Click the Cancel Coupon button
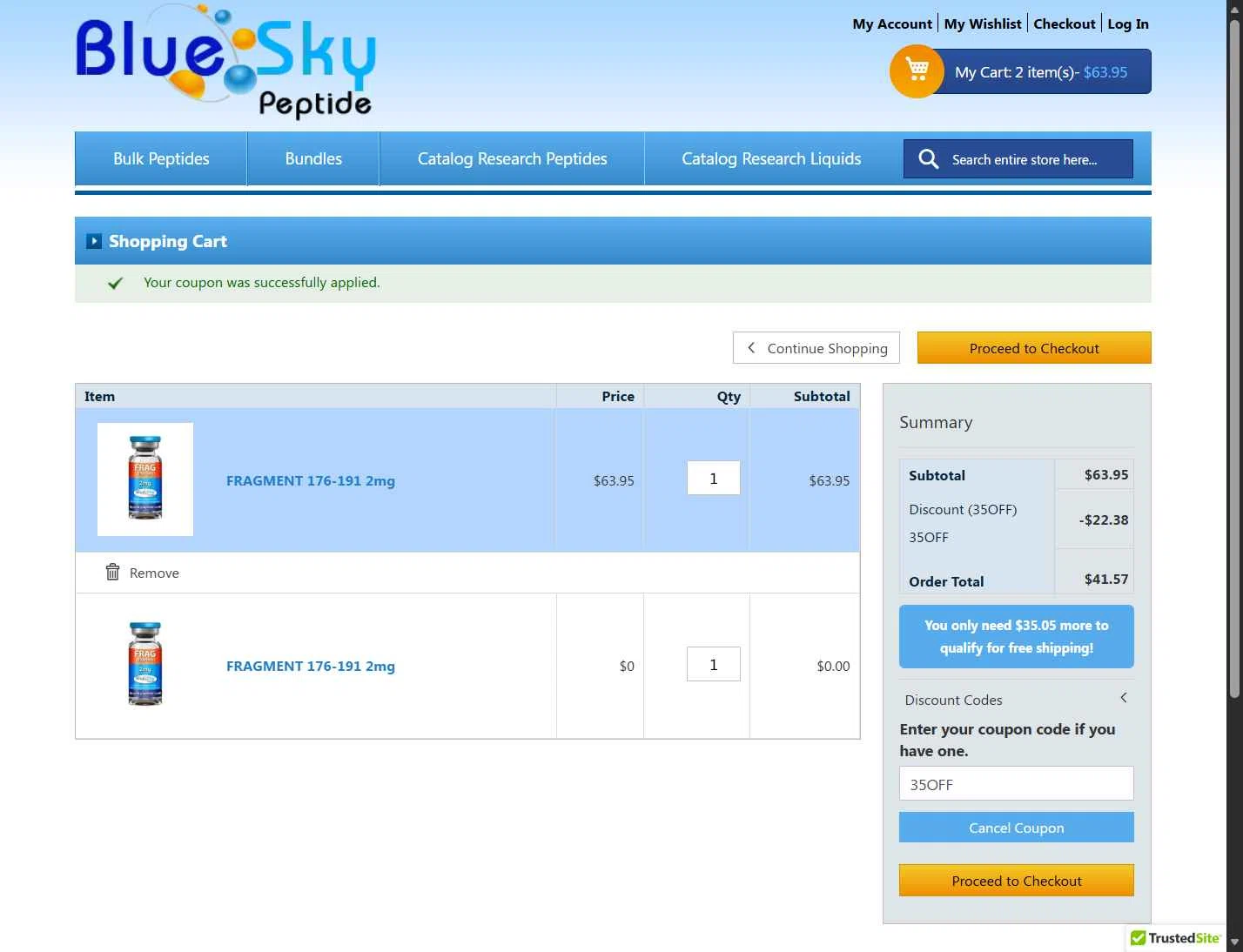The image size is (1243, 952). click(1017, 828)
